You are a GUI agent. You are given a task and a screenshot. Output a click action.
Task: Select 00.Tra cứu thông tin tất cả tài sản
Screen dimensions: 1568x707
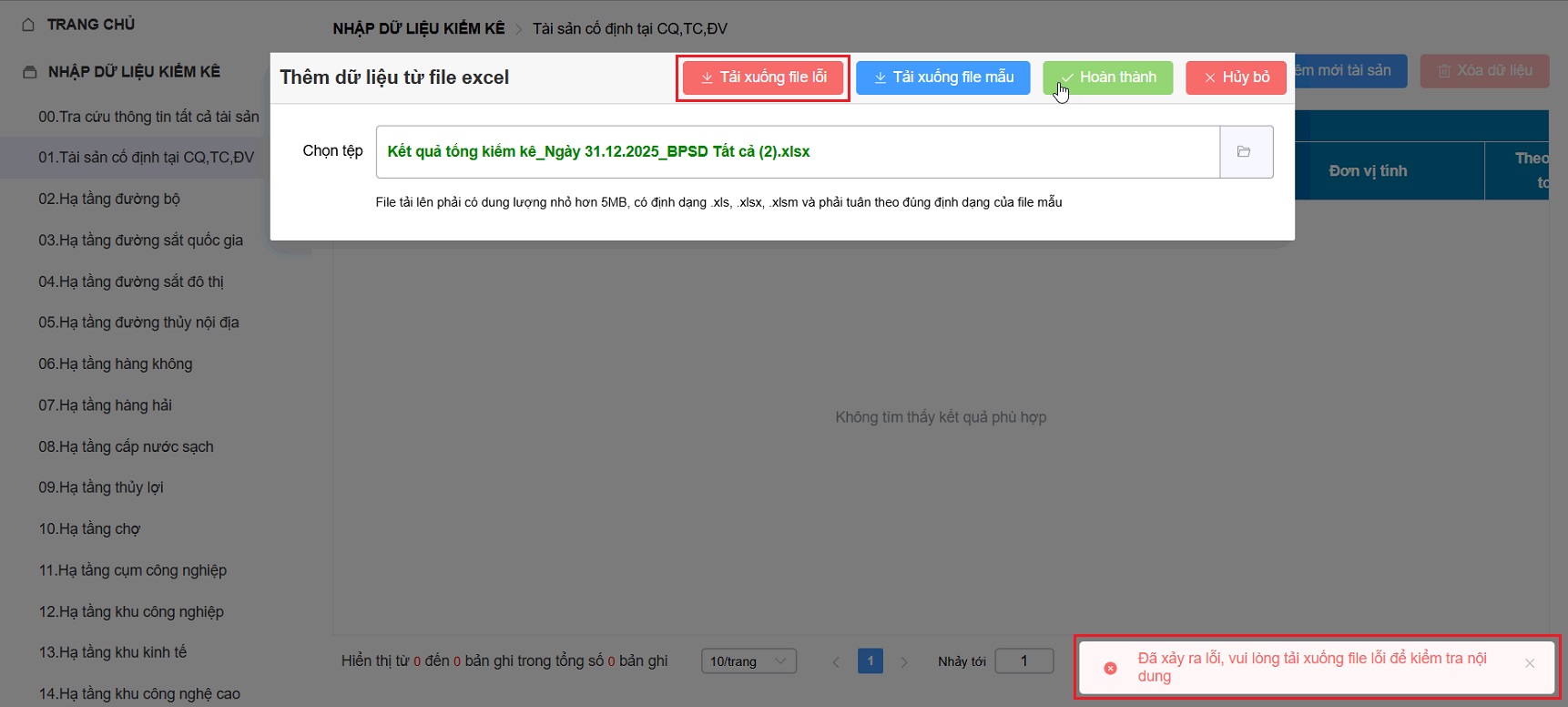(148, 117)
